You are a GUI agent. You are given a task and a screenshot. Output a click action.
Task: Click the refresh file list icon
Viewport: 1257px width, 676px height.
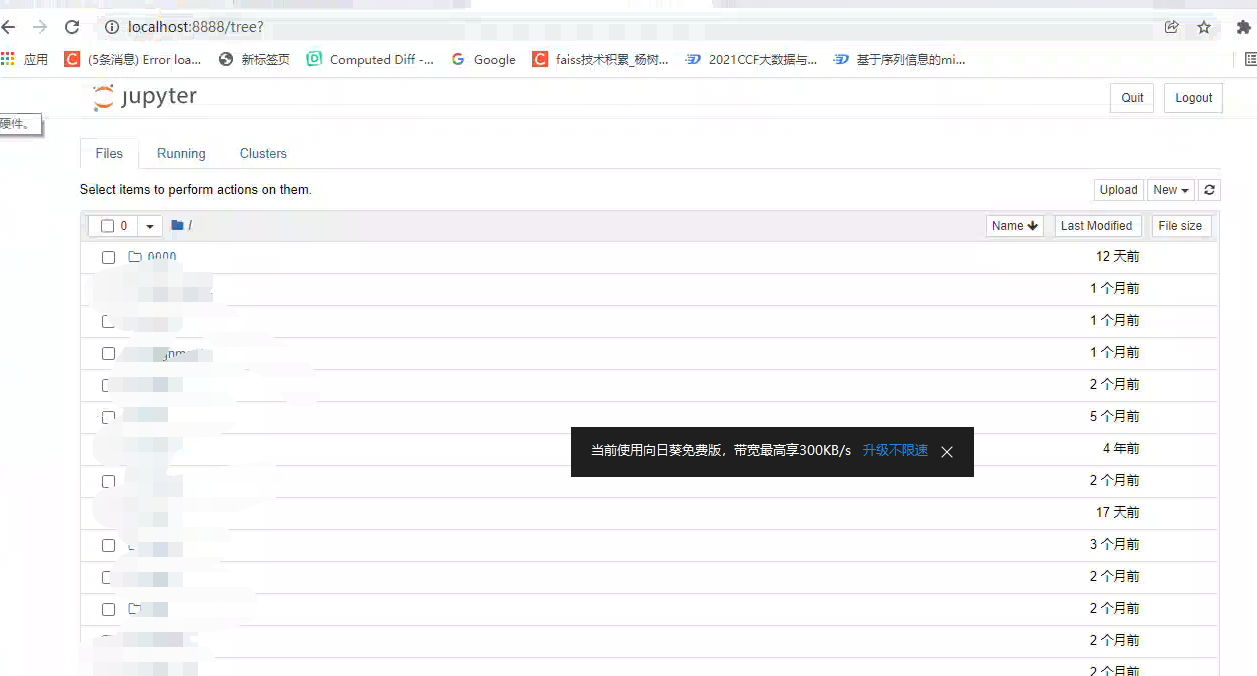[1209, 189]
